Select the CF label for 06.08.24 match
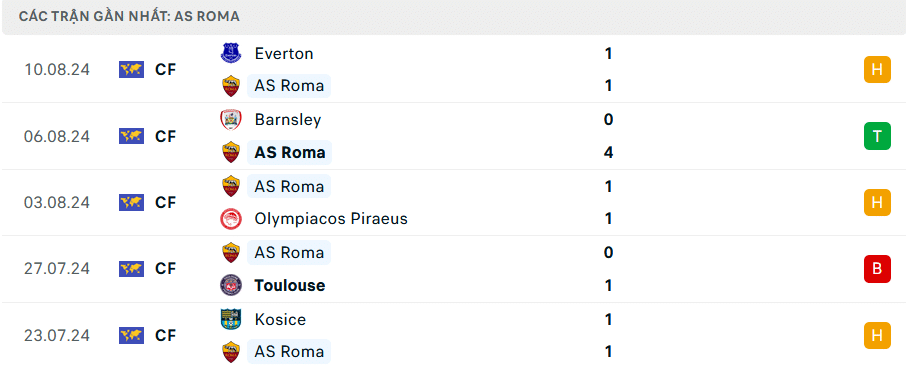 [x=165, y=136]
